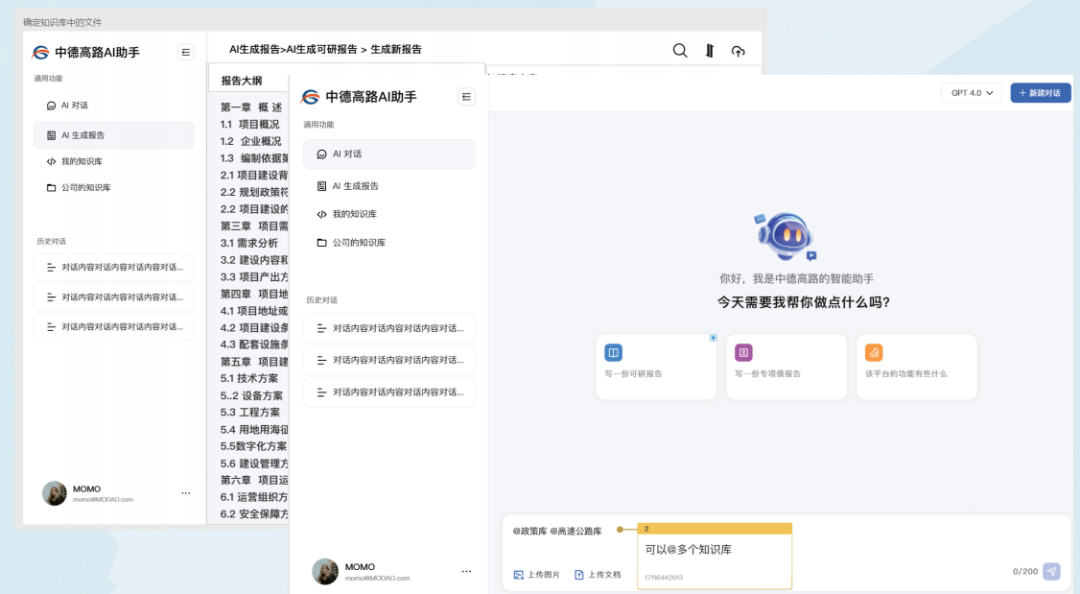
Task: Select outline item 3.3 项目产出方
Action: tap(254, 276)
